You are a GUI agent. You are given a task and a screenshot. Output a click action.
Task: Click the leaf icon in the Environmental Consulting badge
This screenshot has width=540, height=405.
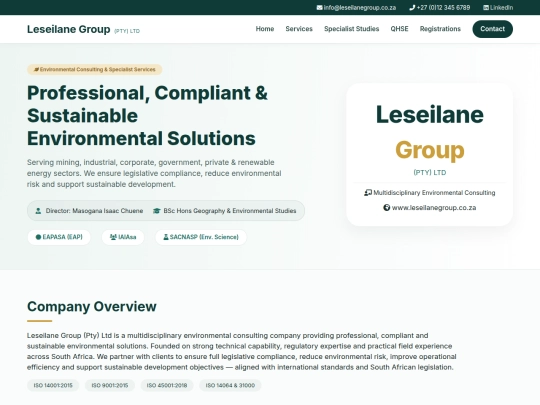click(36, 70)
